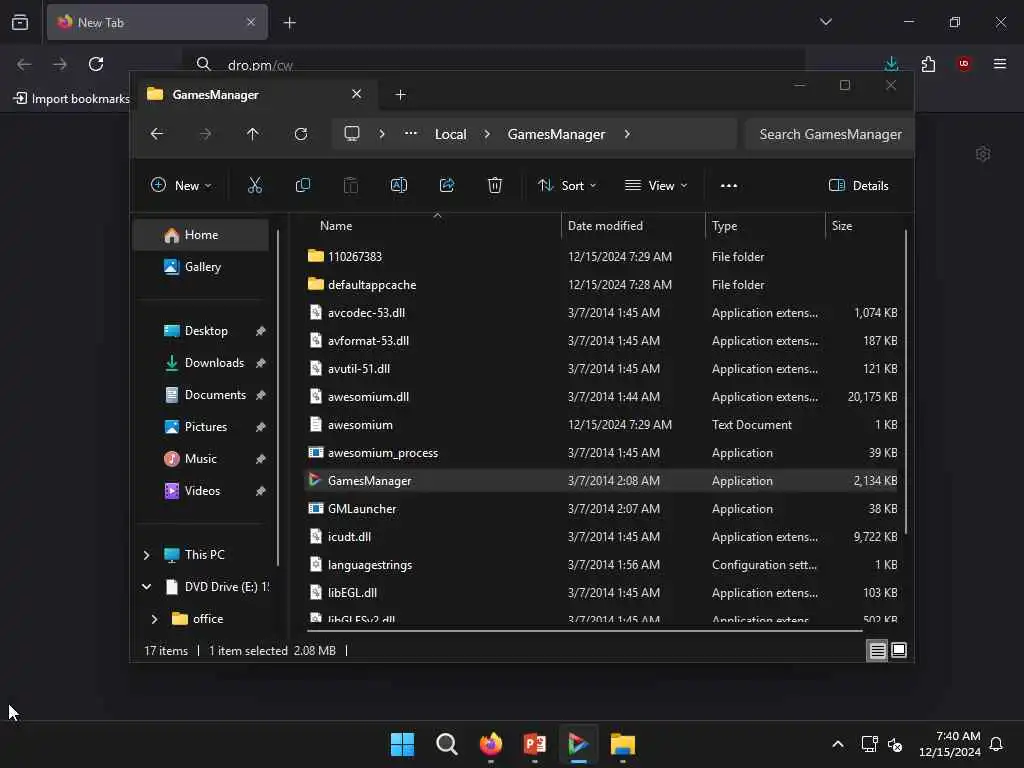Expand This PC in navigation pane
Viewport: 1024px width, 768px height.
coord(146,555)
